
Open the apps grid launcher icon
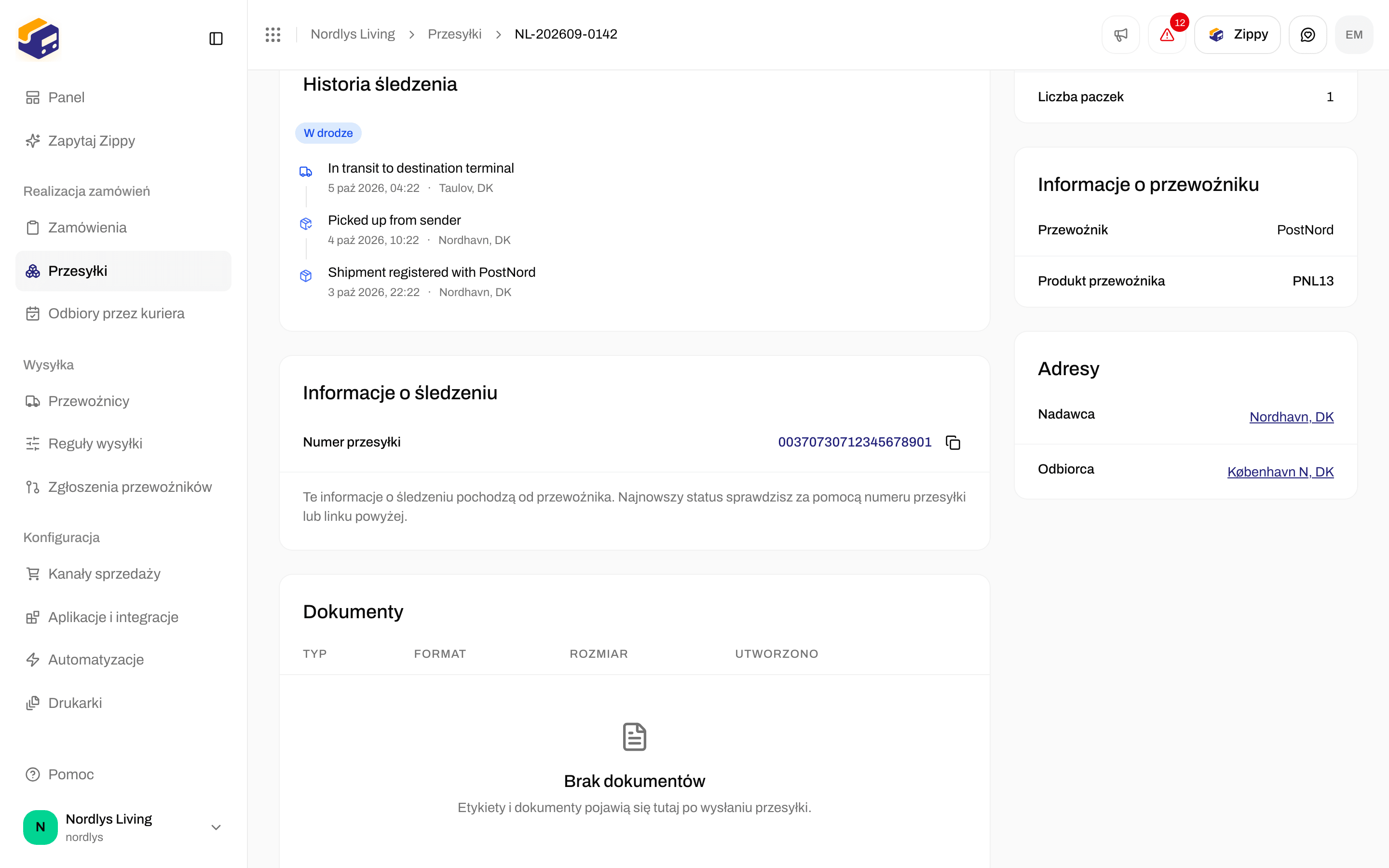(272, 34)
